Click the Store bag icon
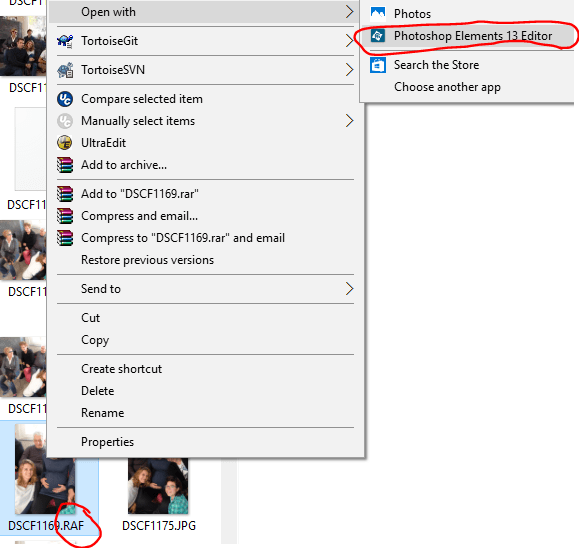 [378, 65]
